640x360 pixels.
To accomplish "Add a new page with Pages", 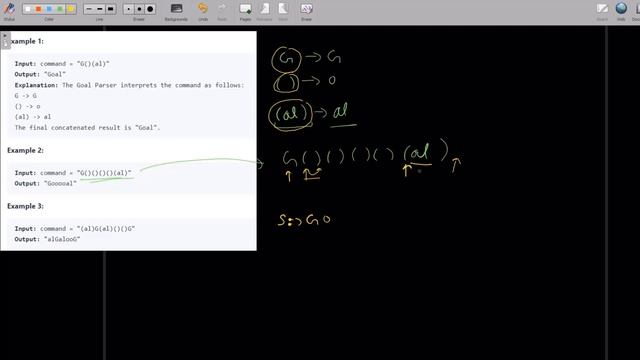I will pos(245,11).
